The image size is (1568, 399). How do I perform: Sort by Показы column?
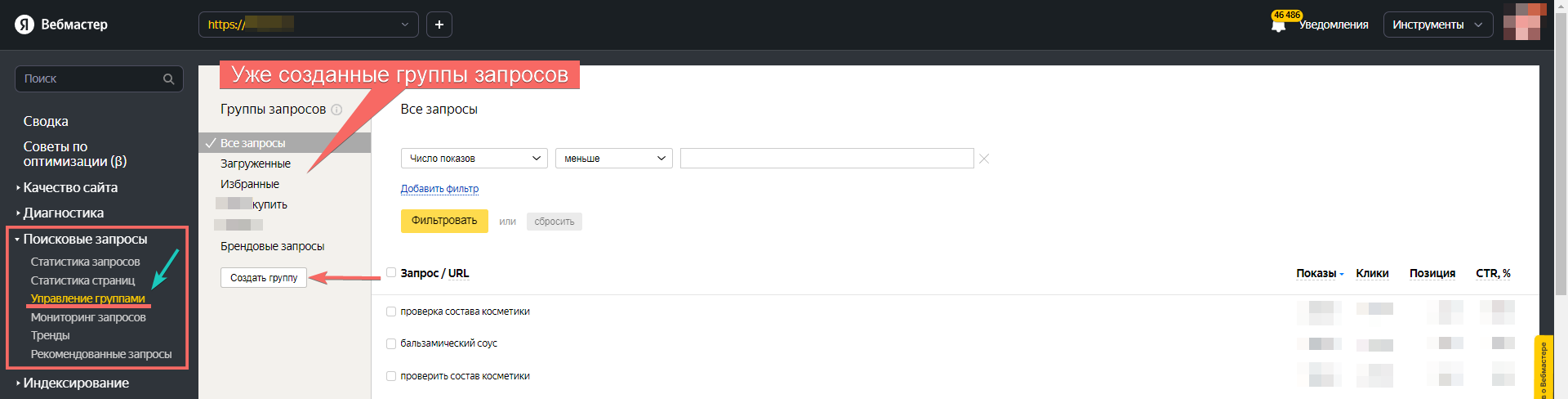(1319, 273)
